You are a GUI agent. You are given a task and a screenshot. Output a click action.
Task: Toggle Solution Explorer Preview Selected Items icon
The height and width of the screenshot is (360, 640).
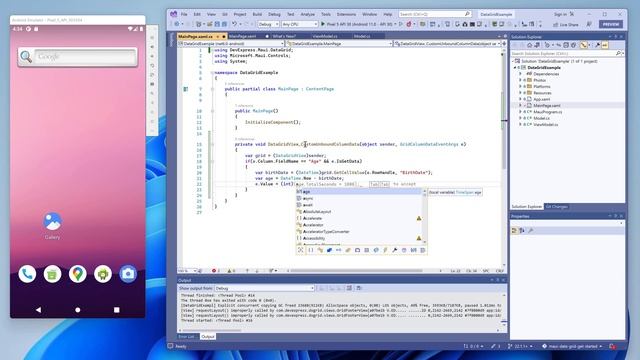[605, 45]
